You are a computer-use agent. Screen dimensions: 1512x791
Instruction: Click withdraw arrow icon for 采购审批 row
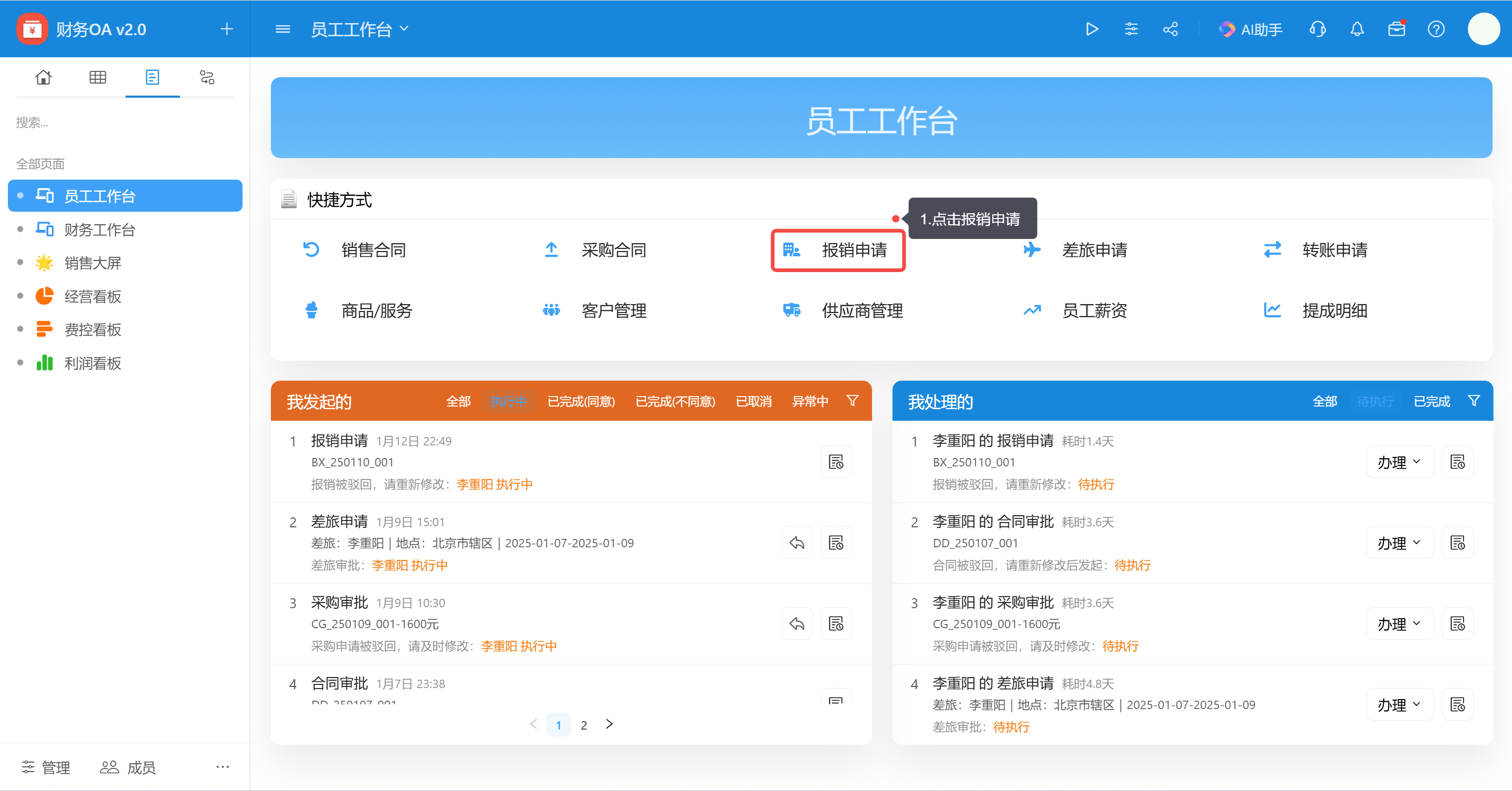coord(796,623)
